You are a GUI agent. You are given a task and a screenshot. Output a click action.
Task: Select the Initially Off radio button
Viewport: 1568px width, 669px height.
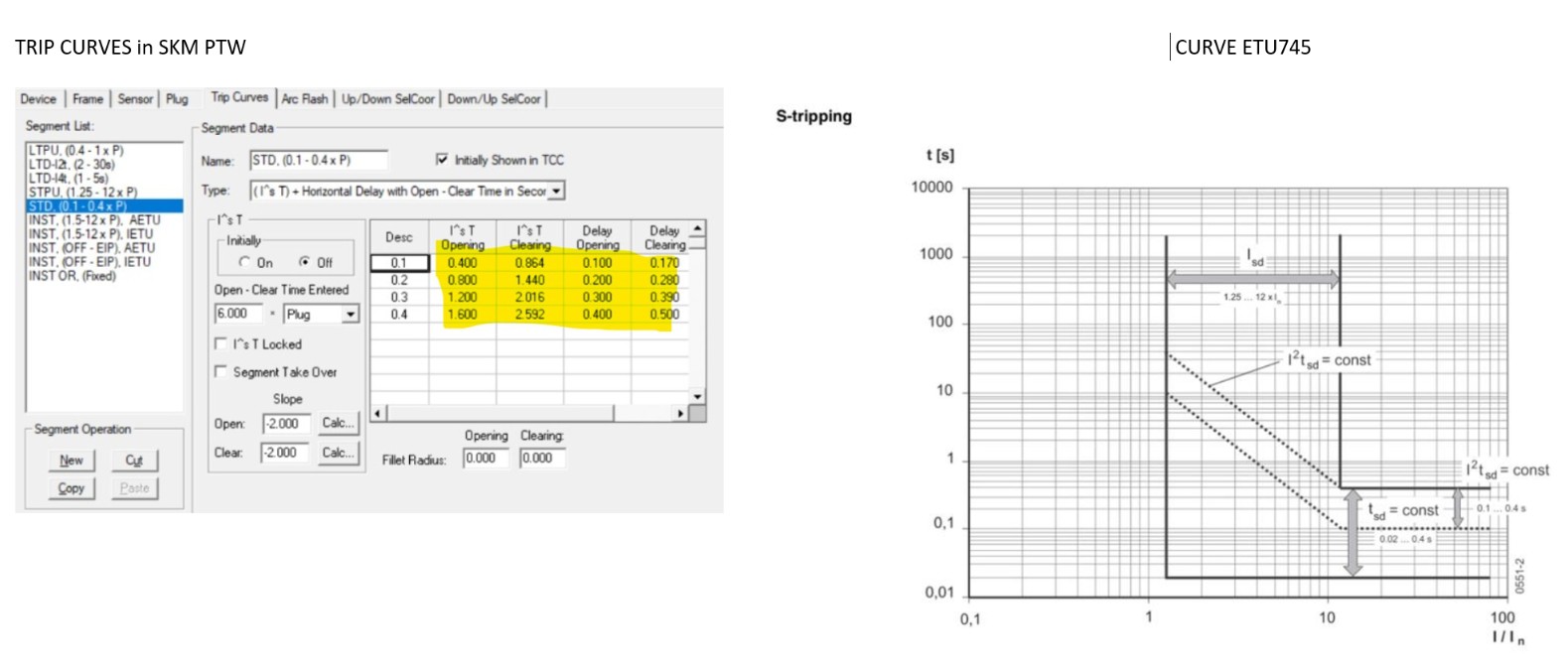click(x=305, y=262)
